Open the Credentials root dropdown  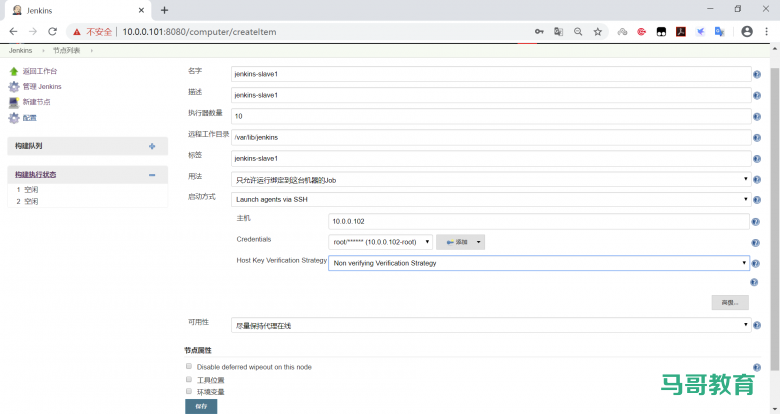point(381,242)
